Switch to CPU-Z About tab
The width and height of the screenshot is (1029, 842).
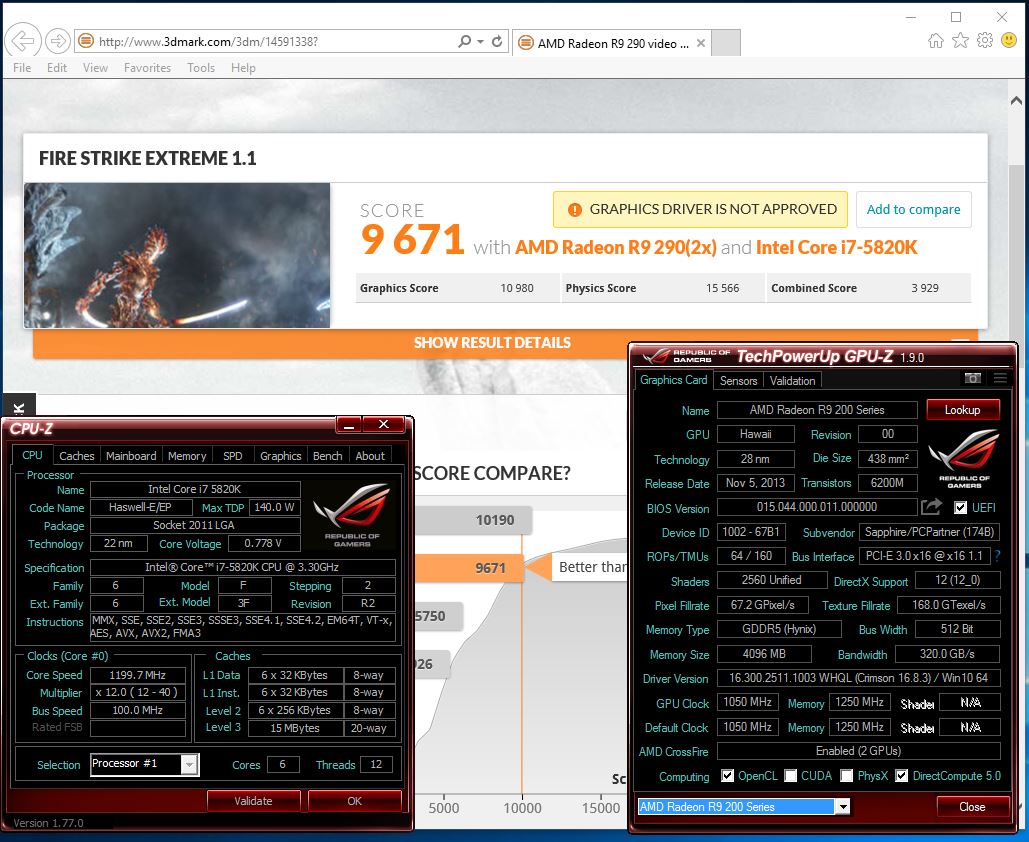pyautogui.click(x=370, y=455)
